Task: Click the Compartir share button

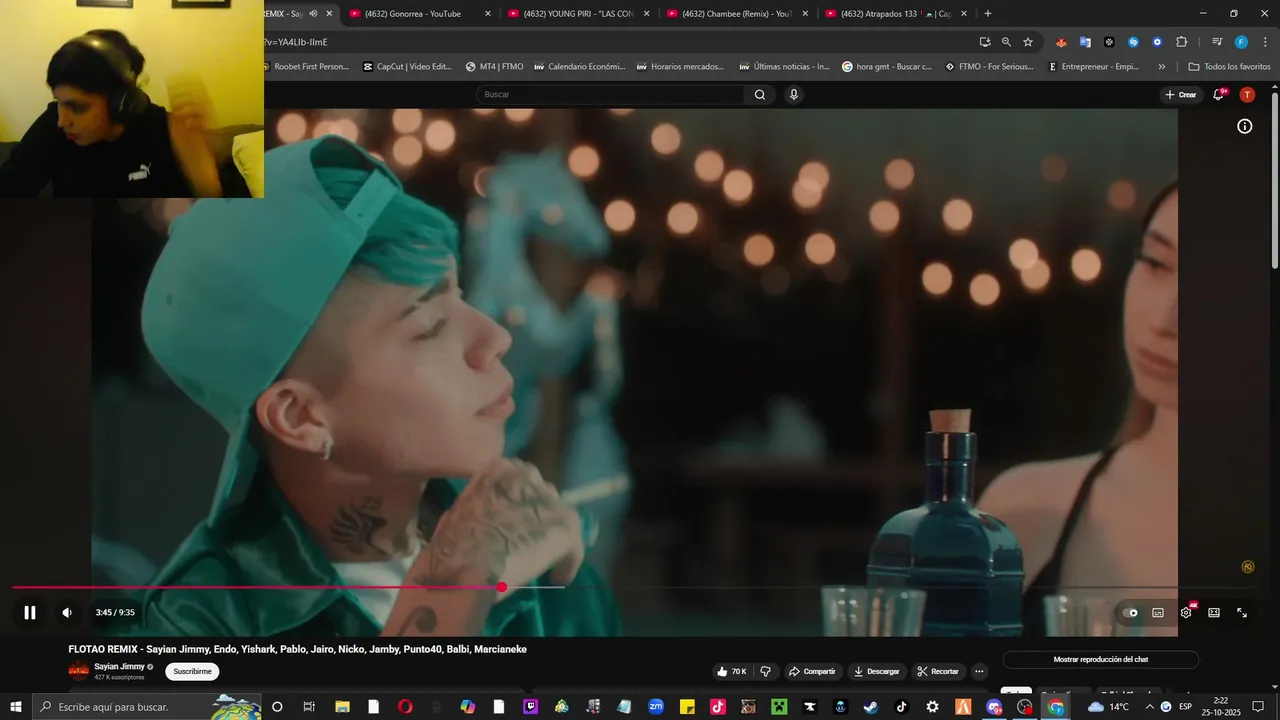Action: pos(812,671)
